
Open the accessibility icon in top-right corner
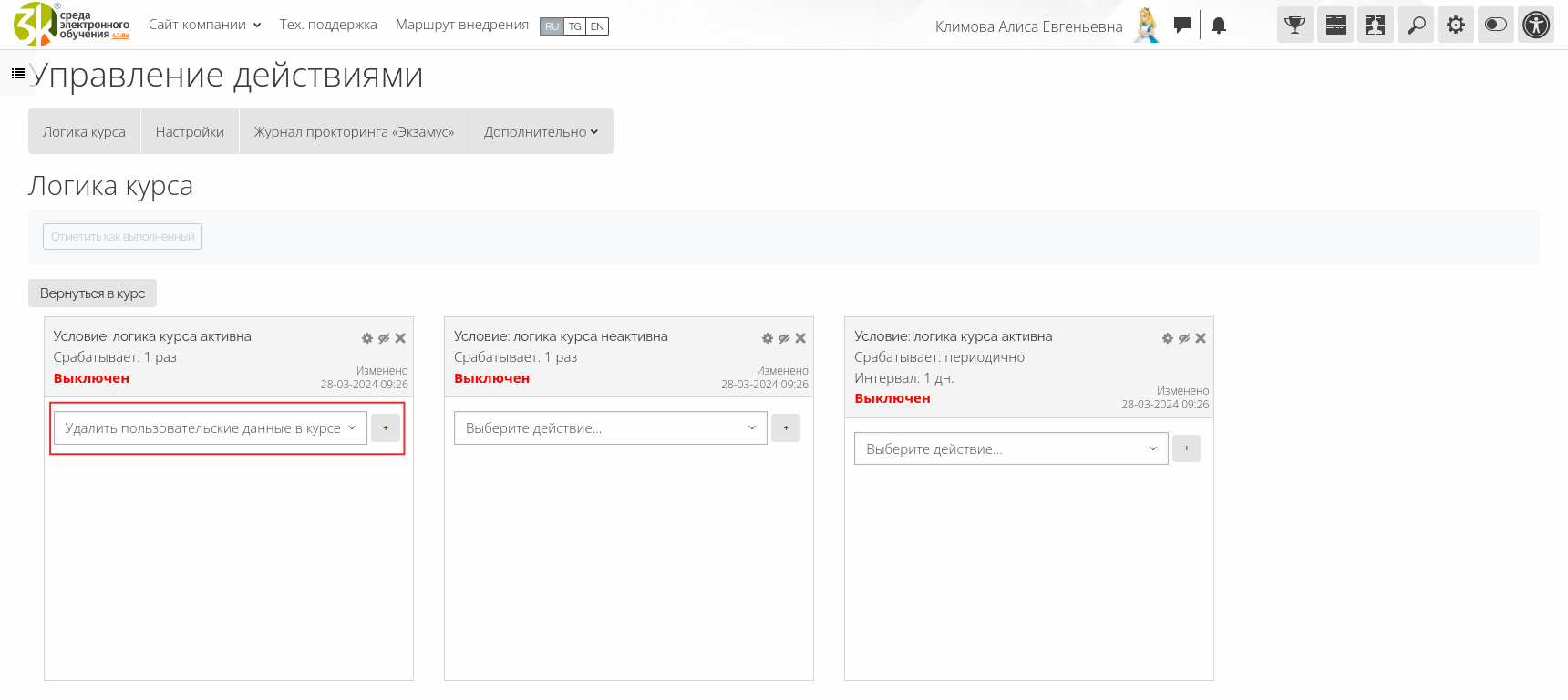(x=1536, y=26)
